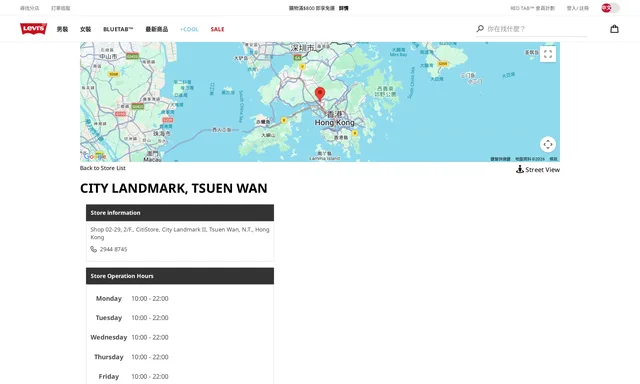
Task: Open the free shipping details link
Action: [x=344, y=8]
